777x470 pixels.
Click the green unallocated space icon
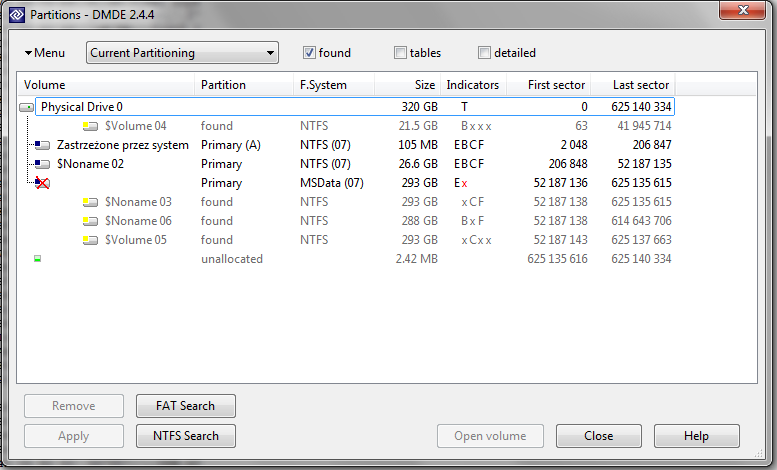(x=37, y=258)
